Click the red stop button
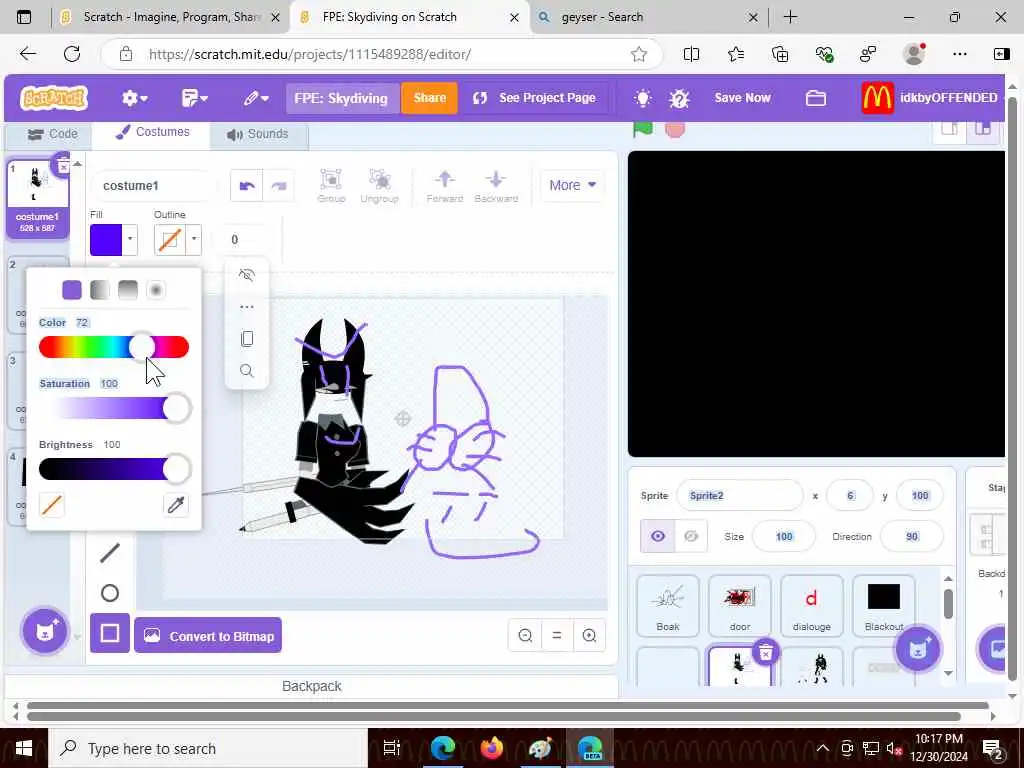 [675, 129]
